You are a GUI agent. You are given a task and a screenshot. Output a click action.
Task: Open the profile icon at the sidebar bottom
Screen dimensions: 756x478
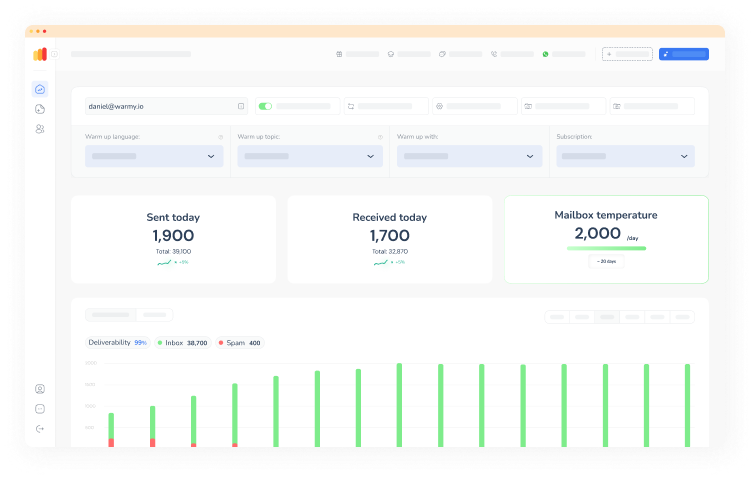click(40, 389)
